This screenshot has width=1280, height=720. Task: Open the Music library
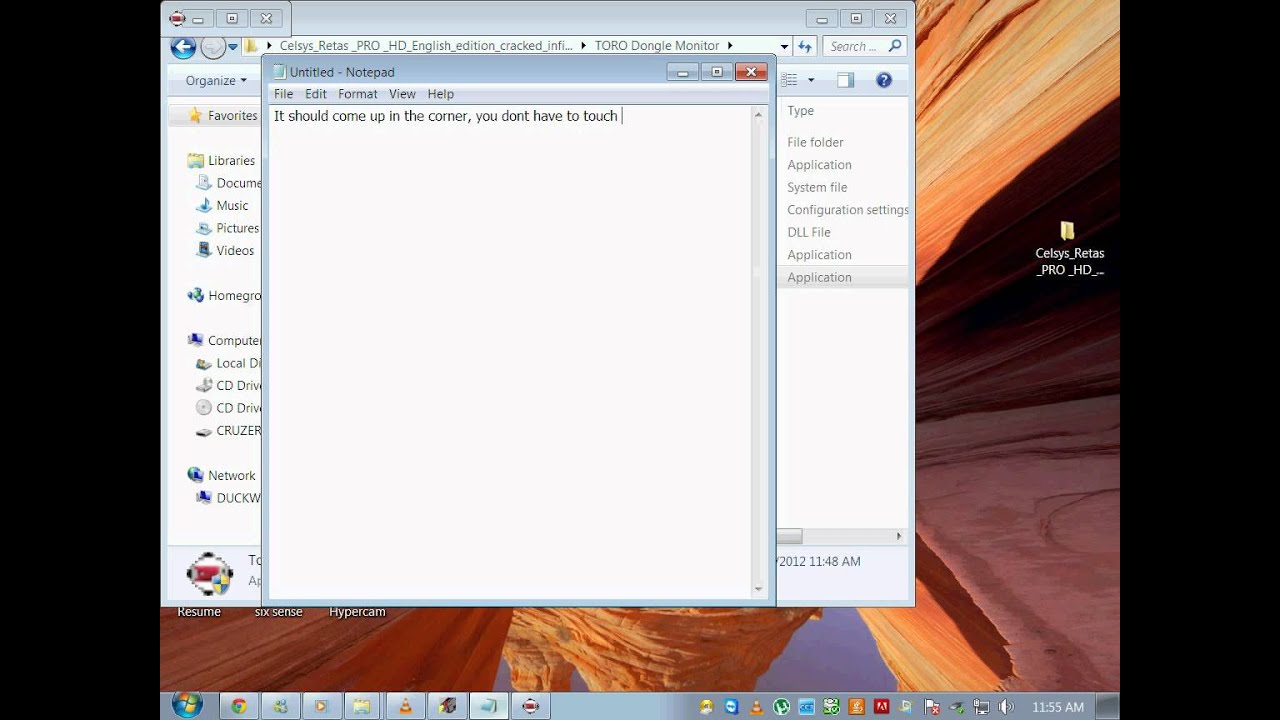pyautogui.click(x=223, y=206)
